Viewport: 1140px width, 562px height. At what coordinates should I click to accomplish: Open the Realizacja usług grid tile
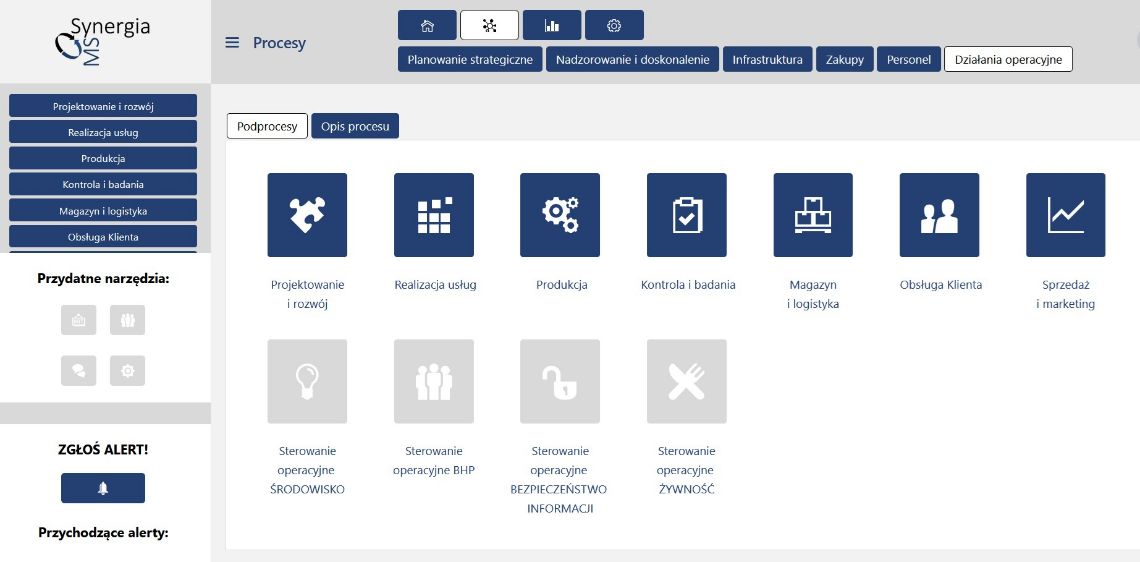(434, 215)
